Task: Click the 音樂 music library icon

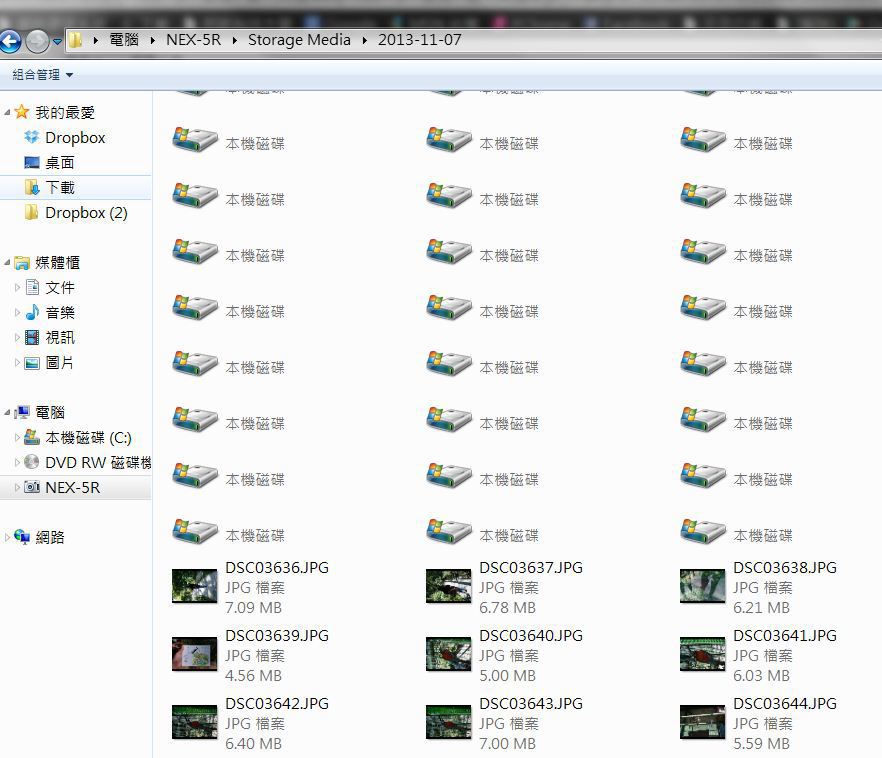Action: (x=32, y=313)
